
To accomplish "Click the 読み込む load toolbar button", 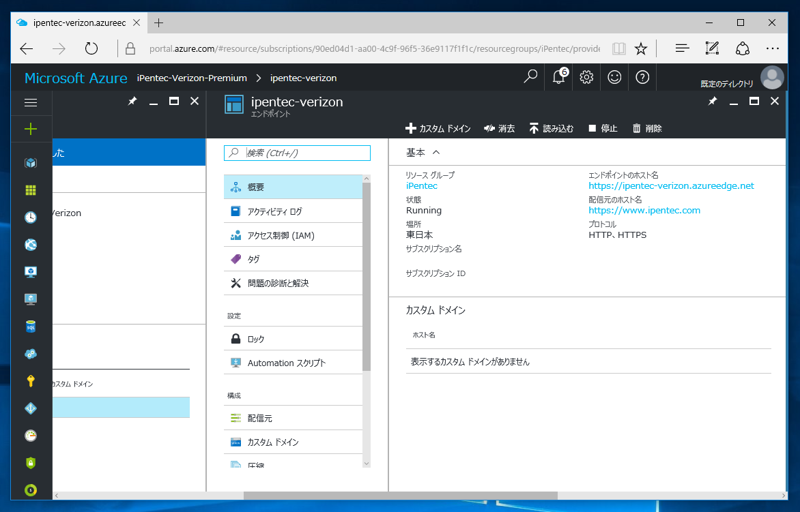I will [551, 129].
